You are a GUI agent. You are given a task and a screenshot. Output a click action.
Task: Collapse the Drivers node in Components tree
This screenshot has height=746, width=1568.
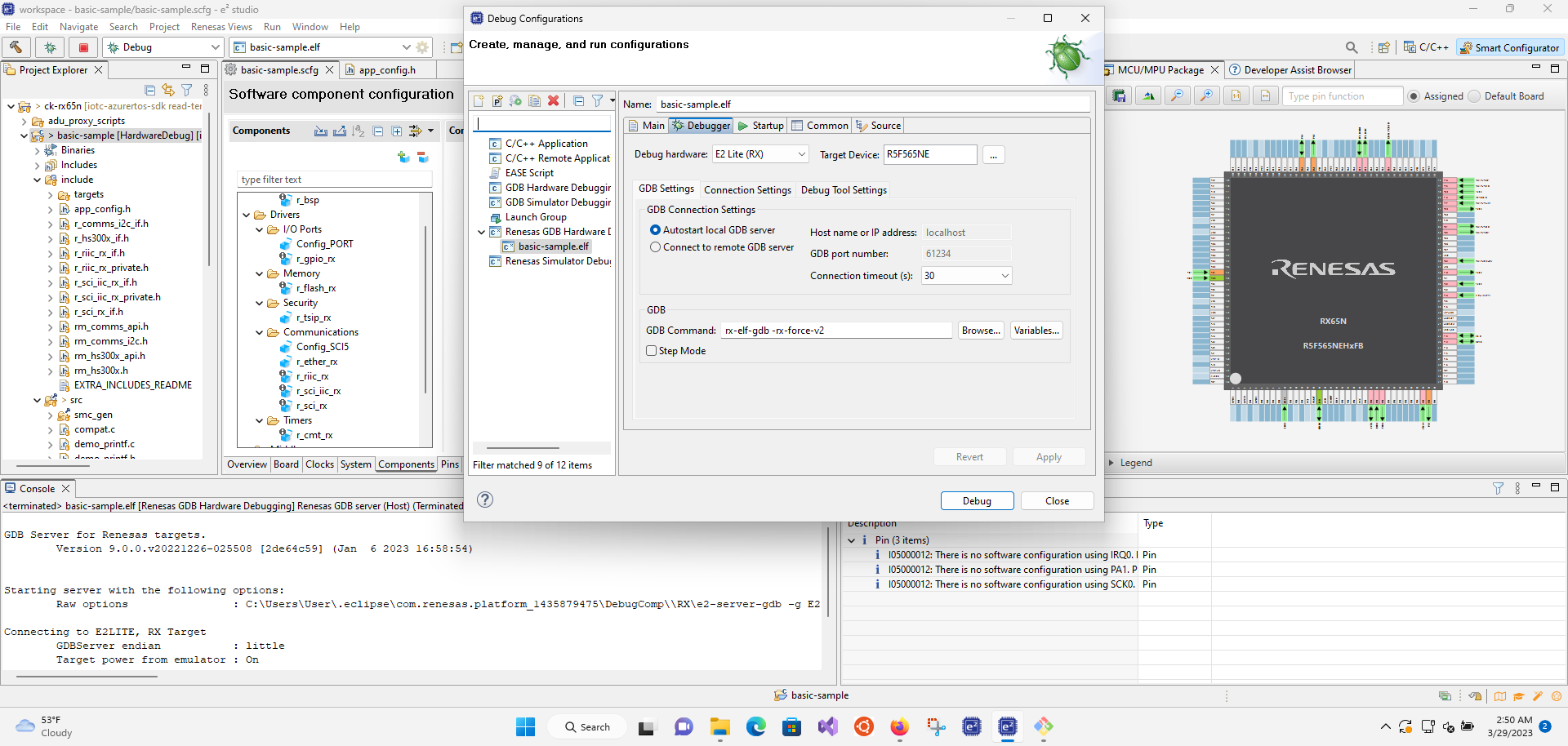pos(247,215)
